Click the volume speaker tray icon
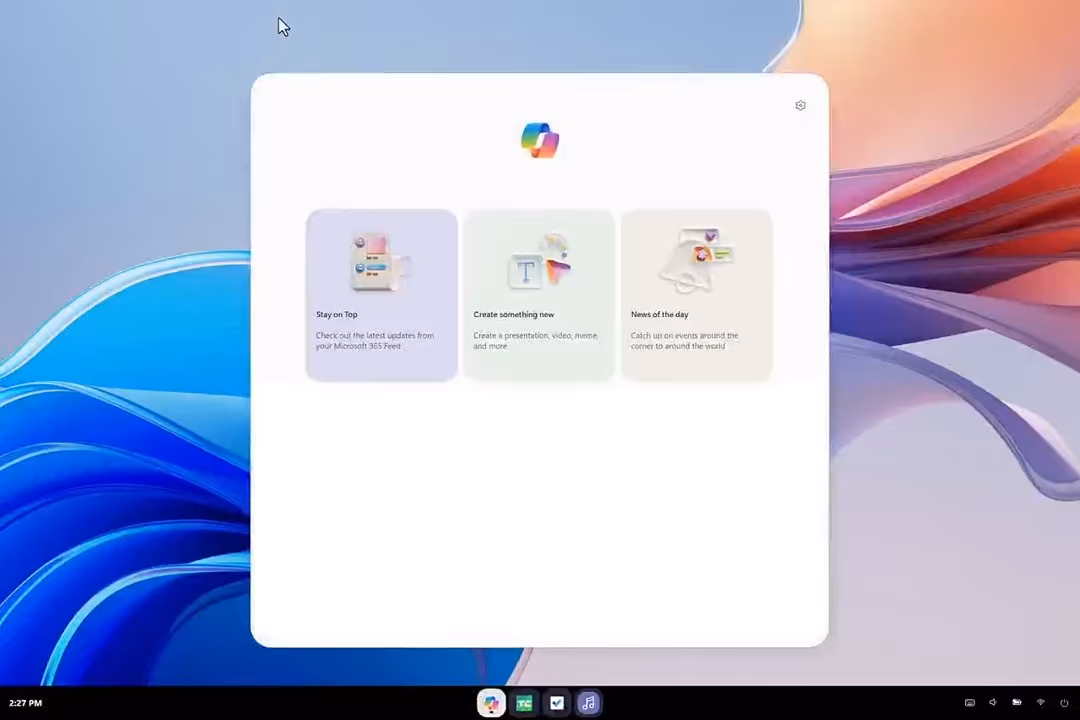1080x720 pixels. 993,703
